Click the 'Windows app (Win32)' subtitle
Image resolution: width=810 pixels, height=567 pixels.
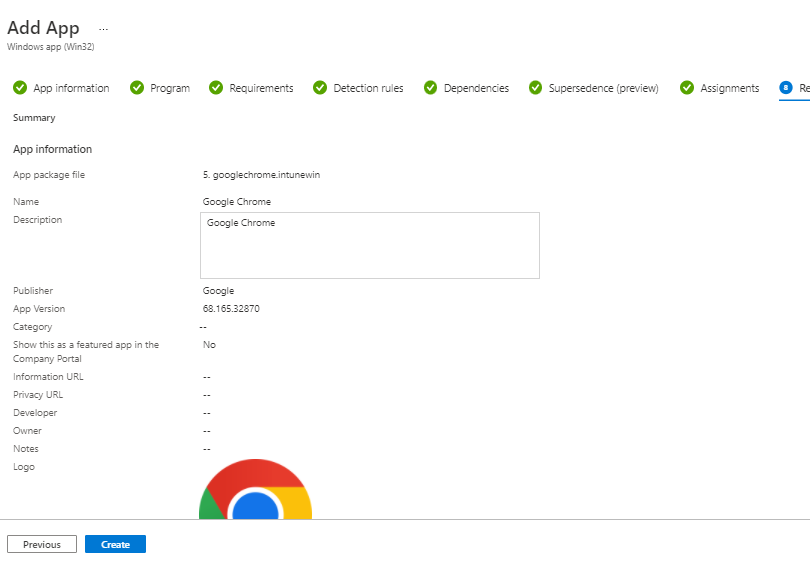[51, 47]
